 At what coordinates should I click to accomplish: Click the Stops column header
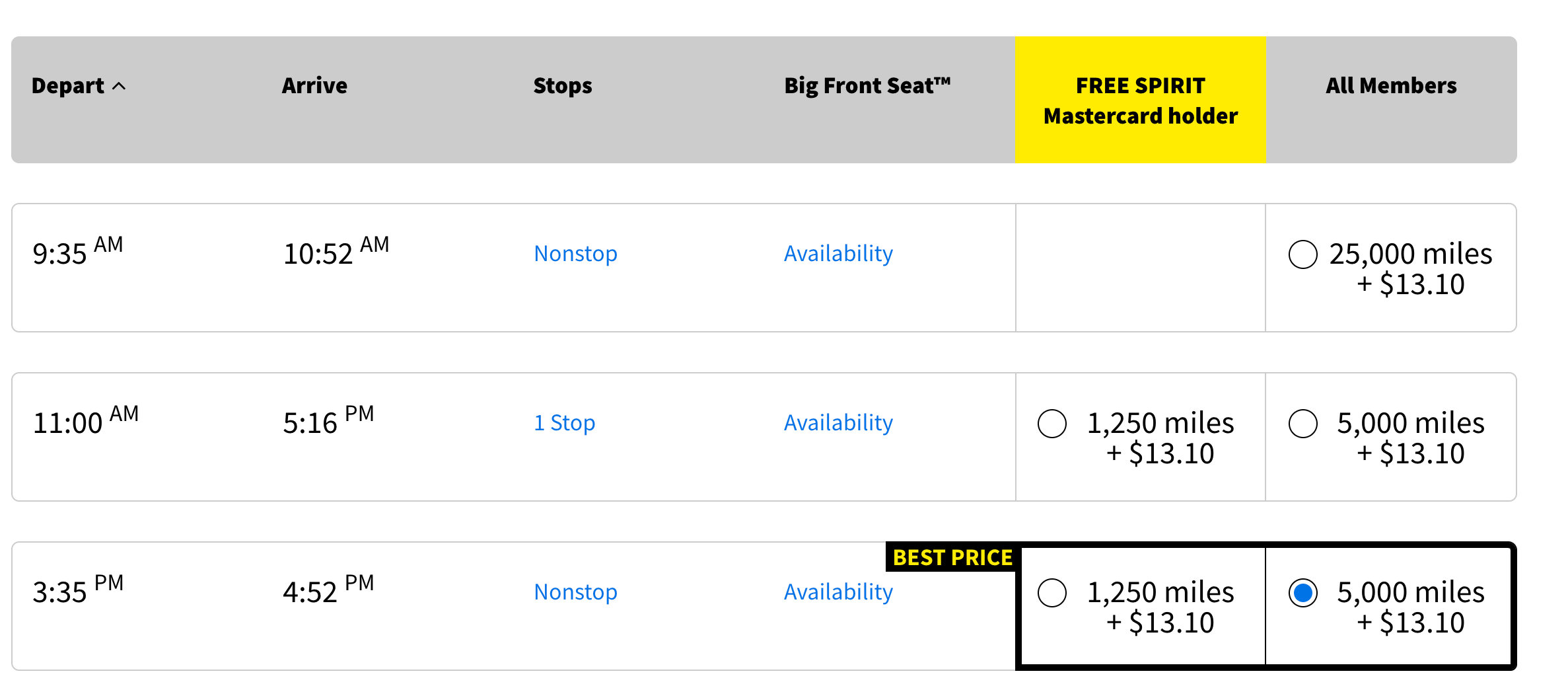(x=563, y=86)
